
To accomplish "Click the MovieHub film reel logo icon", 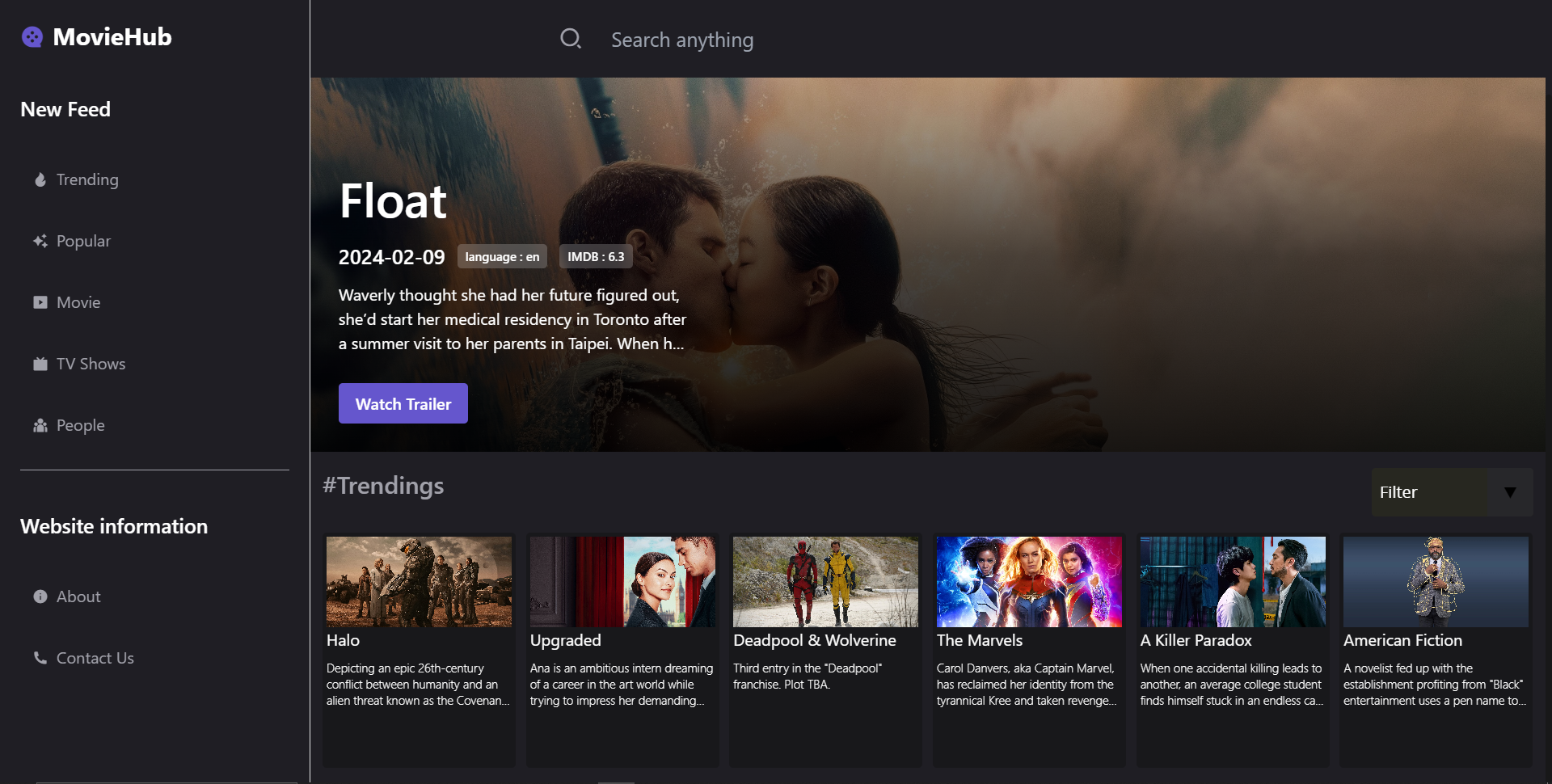I will [32, 37].
